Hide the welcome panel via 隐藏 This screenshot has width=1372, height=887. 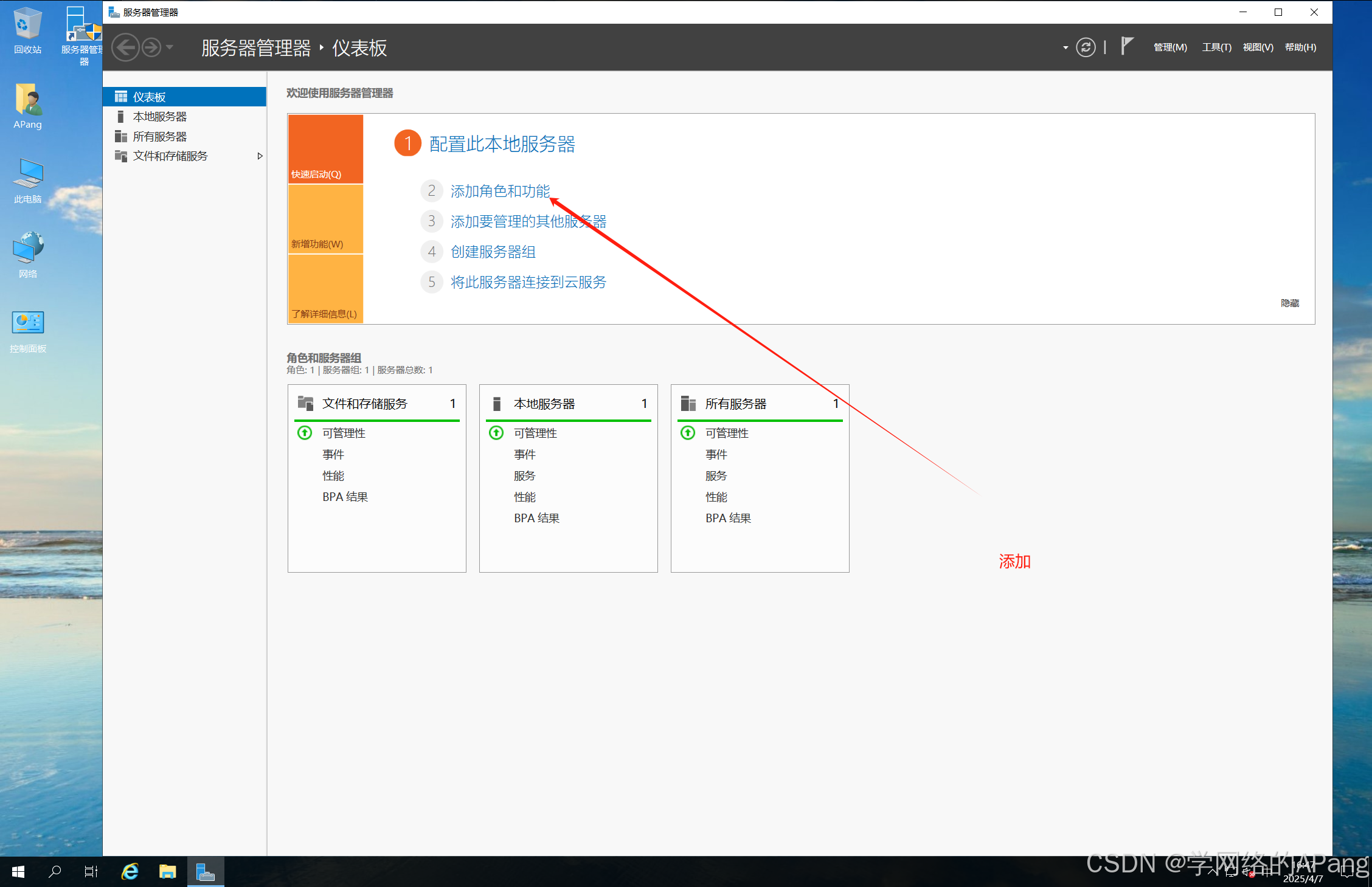[x=1289, y=303]
